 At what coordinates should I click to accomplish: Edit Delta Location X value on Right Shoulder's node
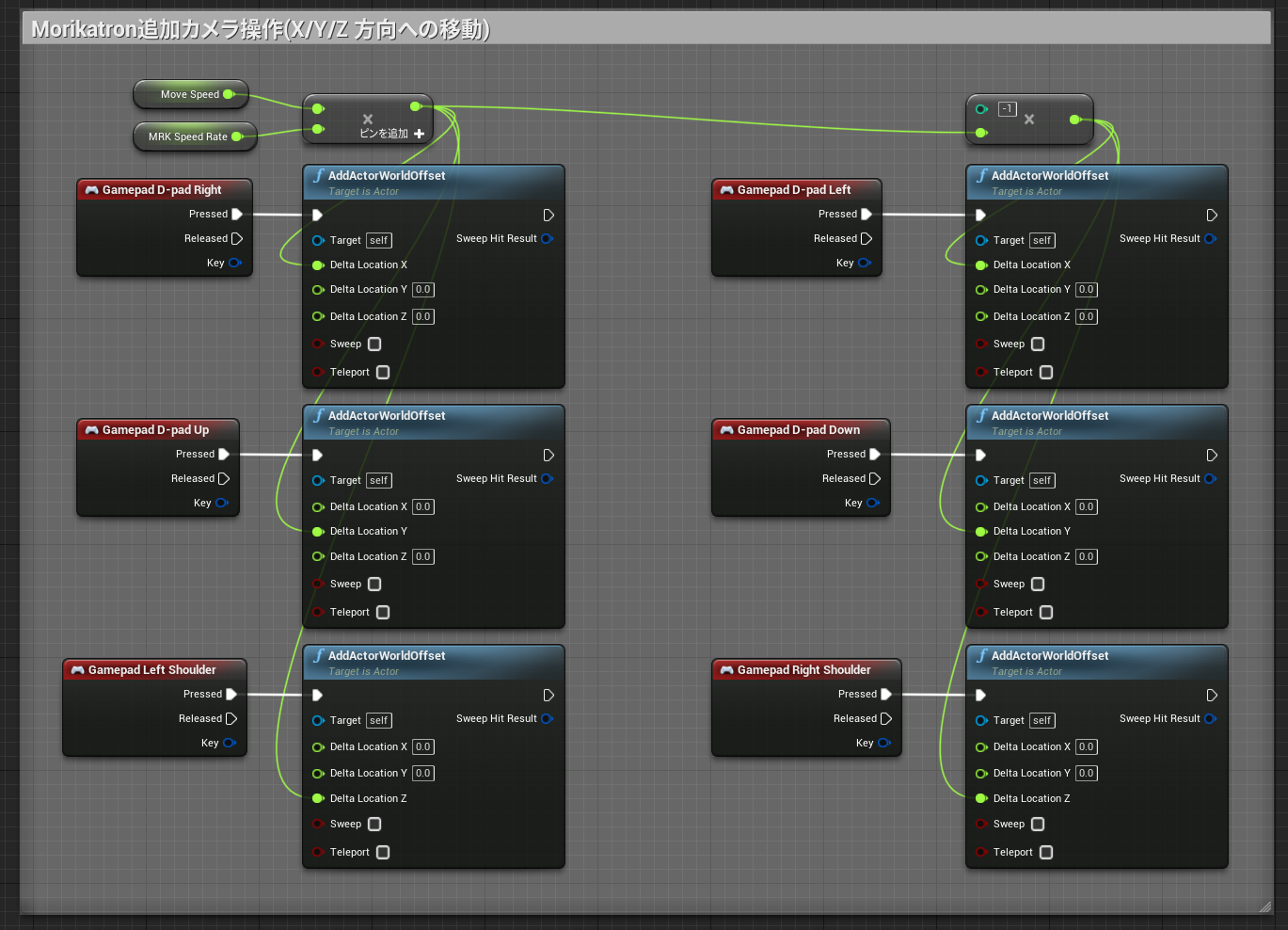pos(1087,746)
